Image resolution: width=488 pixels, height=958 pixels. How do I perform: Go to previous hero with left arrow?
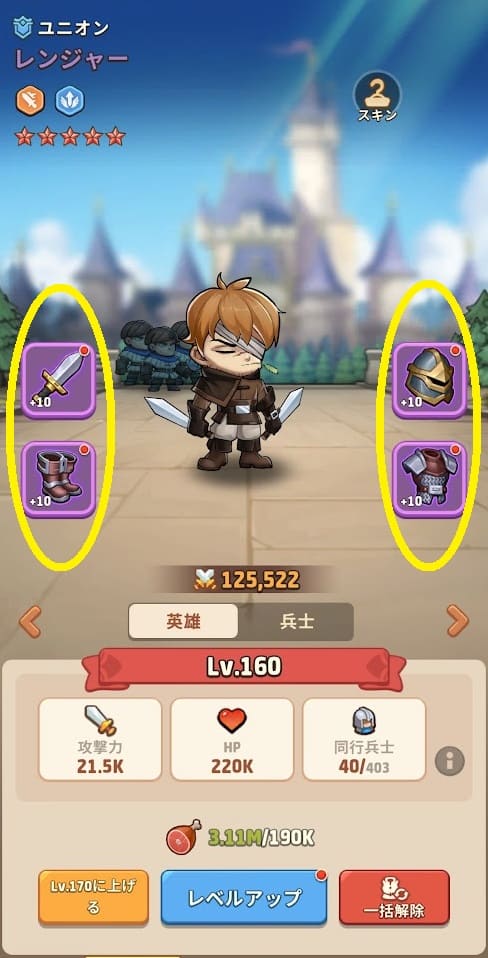click(30, 622)
